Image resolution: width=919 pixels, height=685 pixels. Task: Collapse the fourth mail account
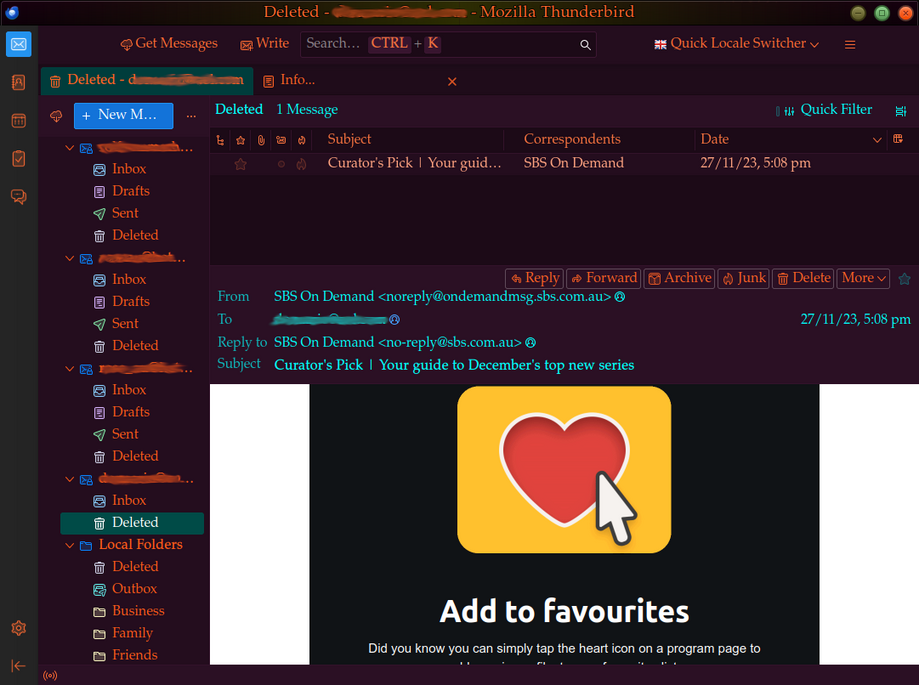coord(70,479)
